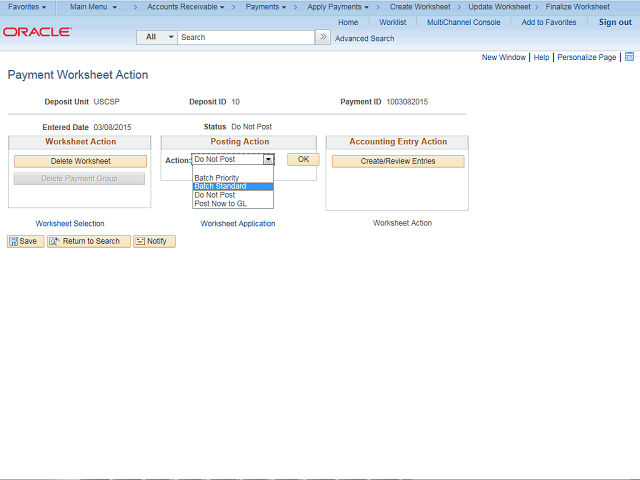Viewport: 640px width, 480px height.
Task: Open the Main Menu dropdown
Action: [x=93, y=7]
